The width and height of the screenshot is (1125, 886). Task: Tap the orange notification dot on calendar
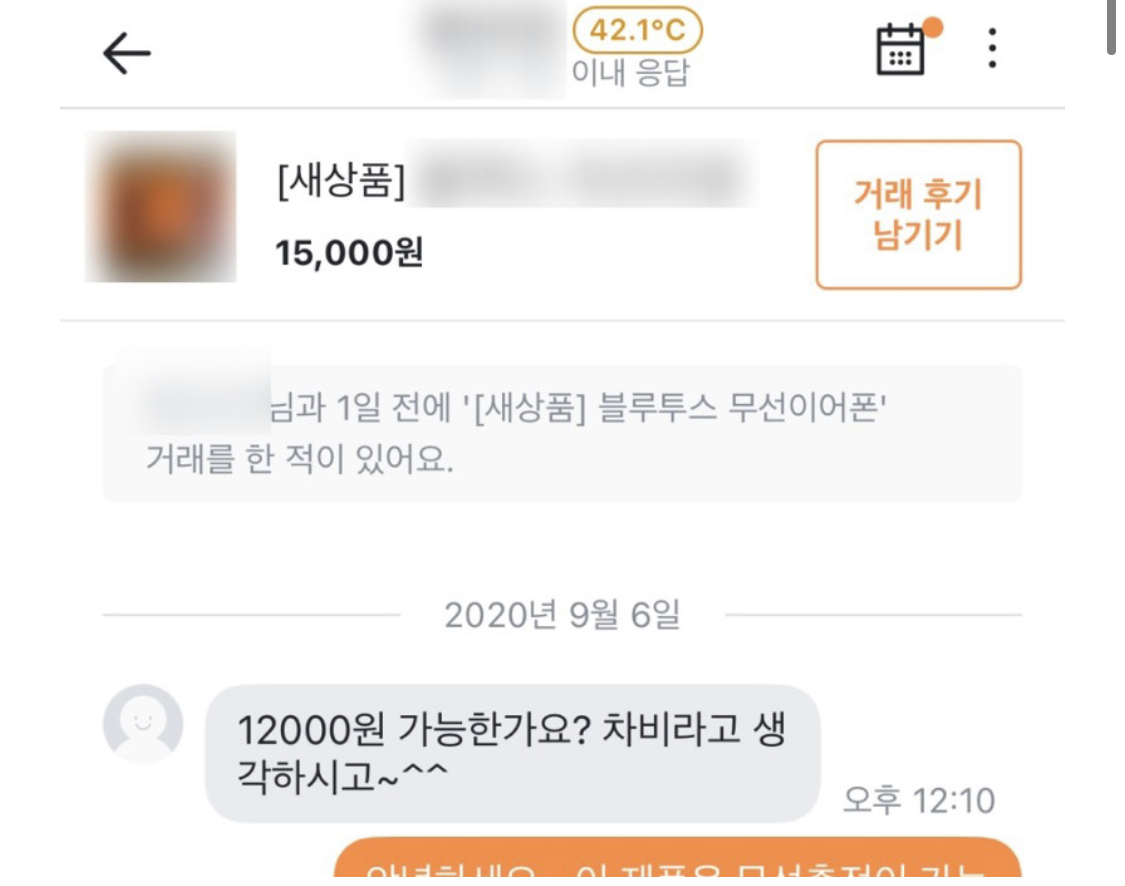pos(932,27)
